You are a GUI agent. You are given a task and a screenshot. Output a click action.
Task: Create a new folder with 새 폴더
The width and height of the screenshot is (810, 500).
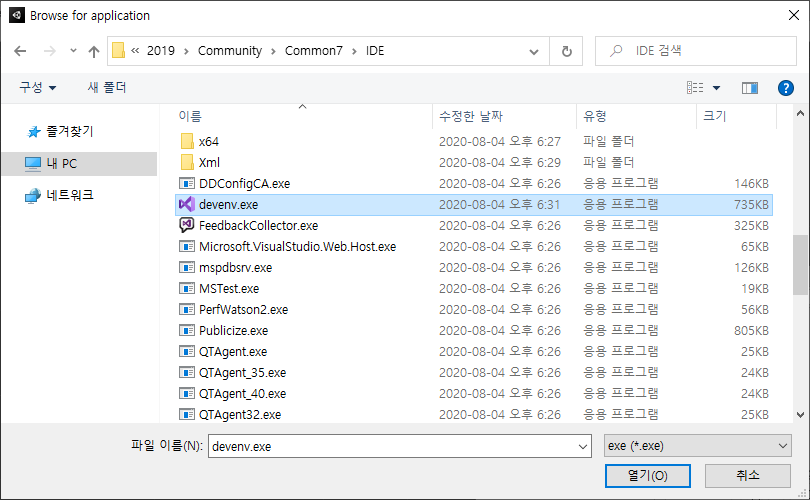coord(107,87)
